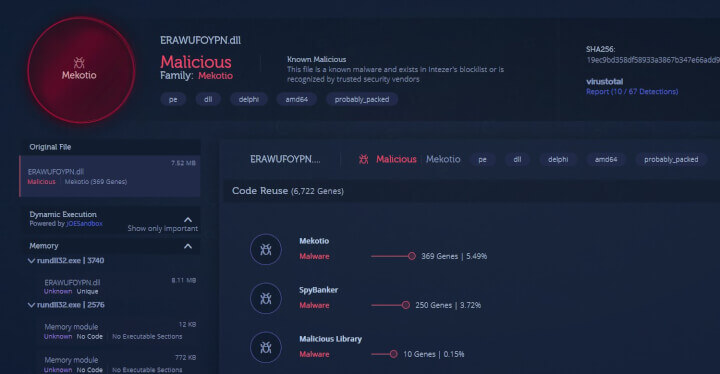
Task: Toggle Show only important option
Action: (163, 228)
